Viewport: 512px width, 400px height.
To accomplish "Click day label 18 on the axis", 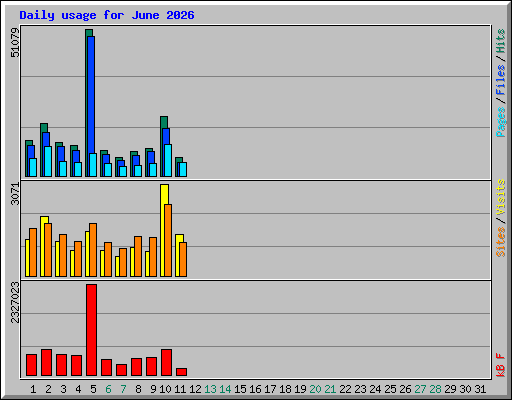I will point(285,389).
